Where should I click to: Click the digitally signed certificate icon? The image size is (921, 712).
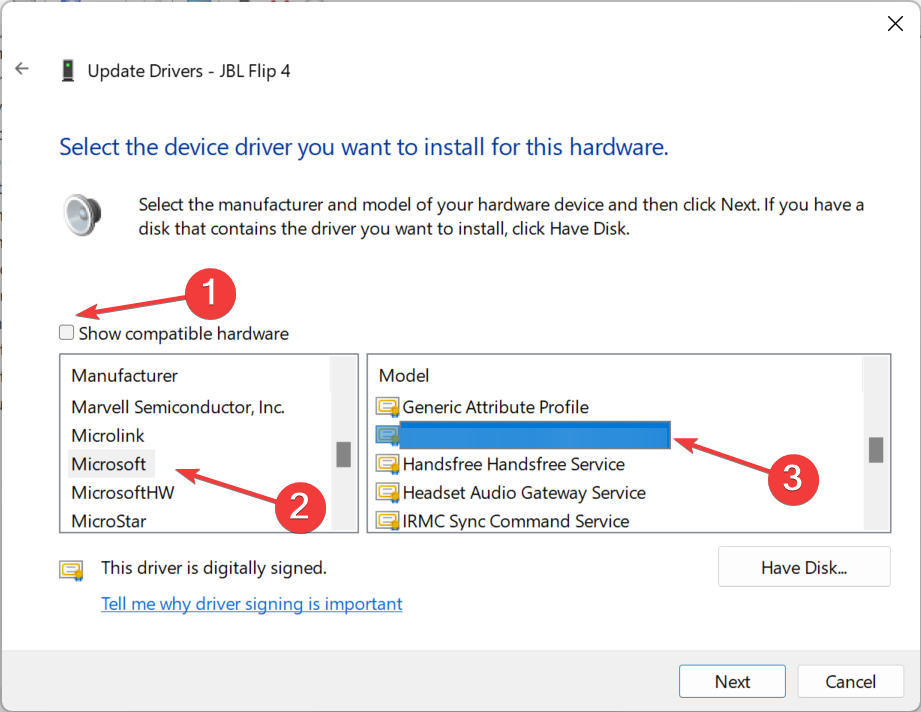pos(71,570)
